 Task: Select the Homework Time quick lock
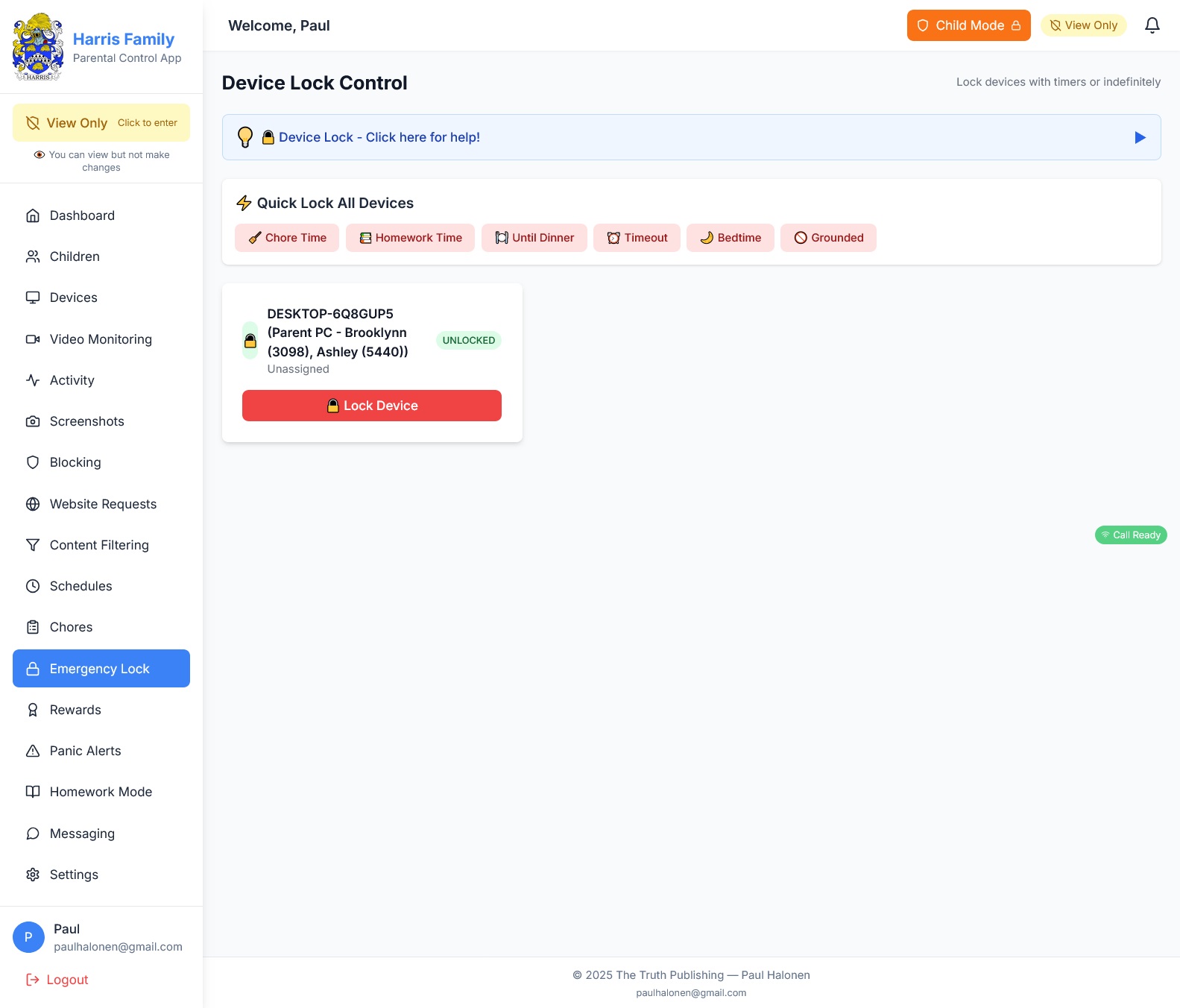410,238
